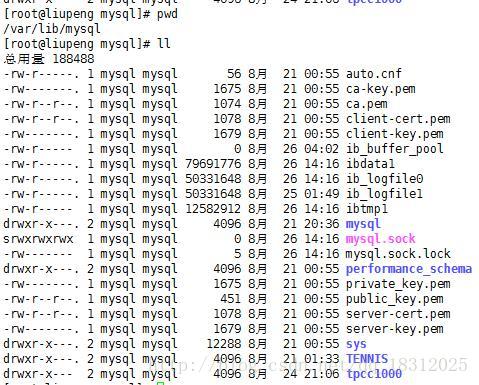
Task: Select the file name ib_logfile0
Action: [384, 179]
